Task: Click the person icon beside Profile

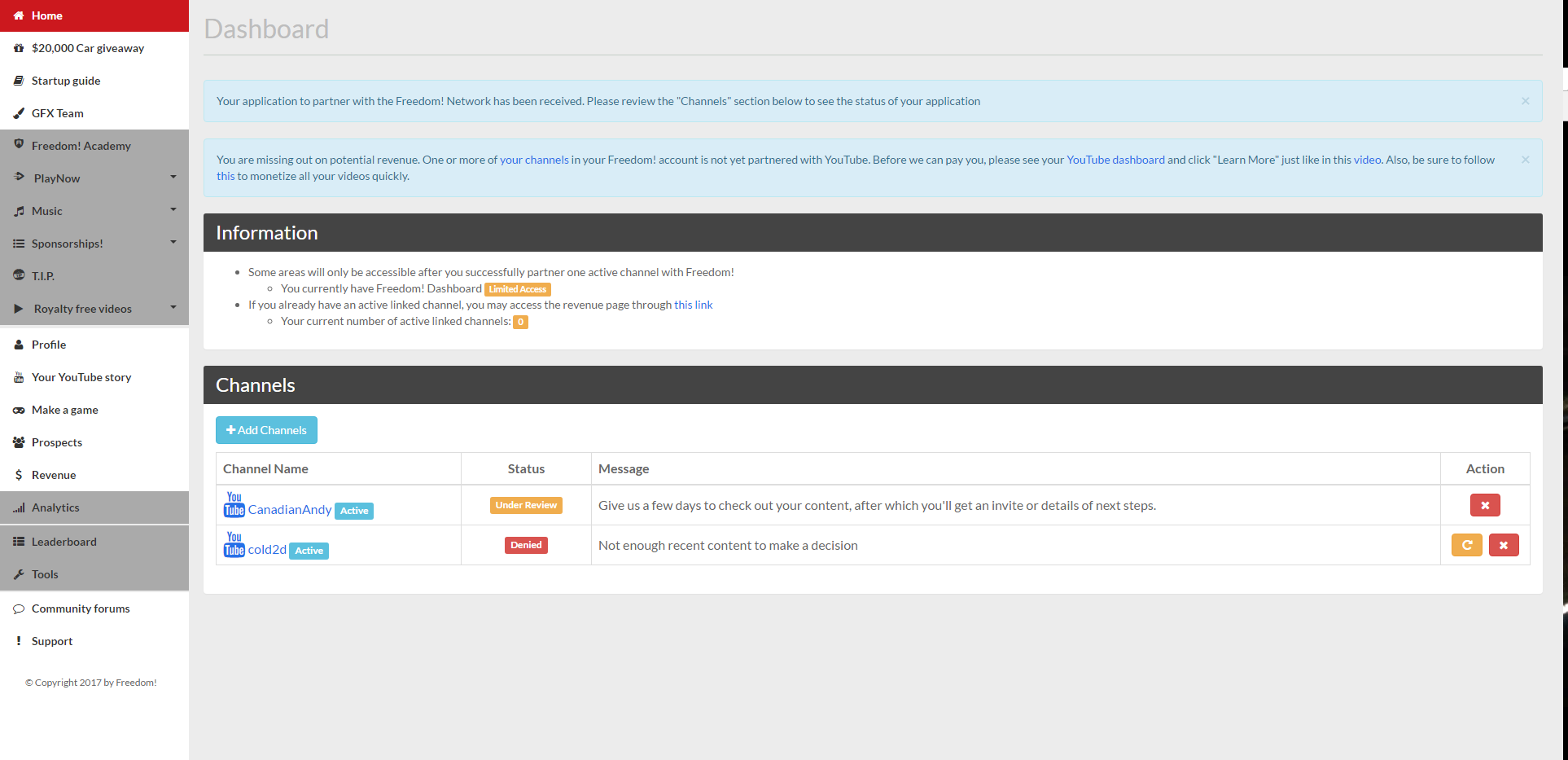Action: pos(19,345)
